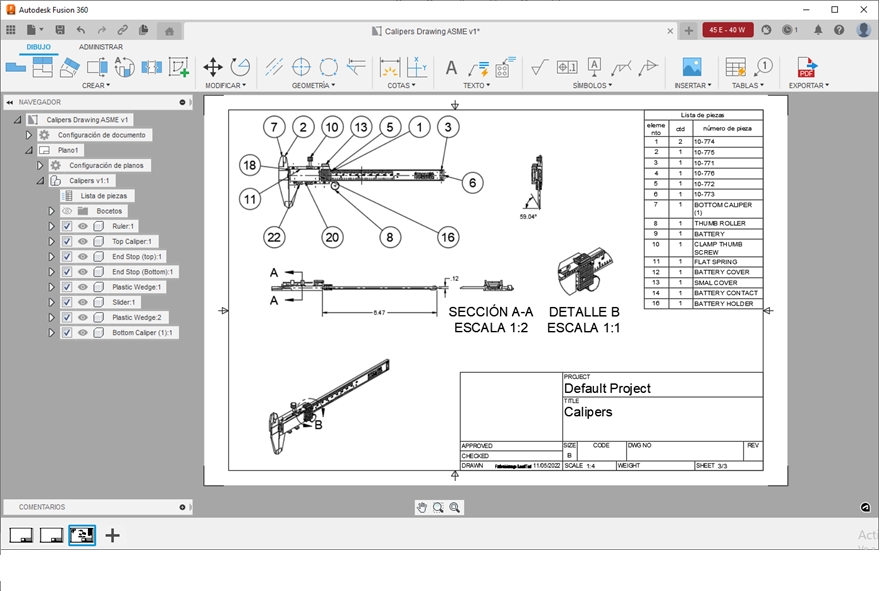Hide Bottom Caliper (1):1 with eye icon
The height and width of the screenshot is (591, 880).
click(82, 332)
